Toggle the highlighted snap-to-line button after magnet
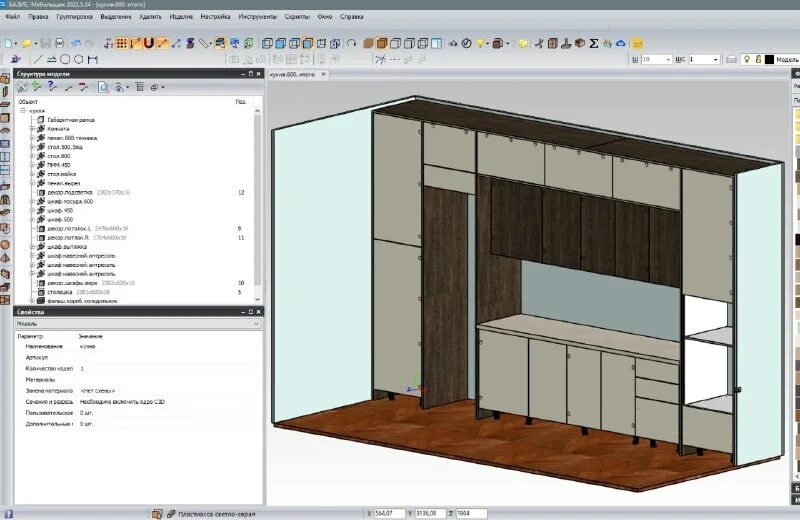Image resolution: width=800 pixels, height=520 pixels. [162, 43]
